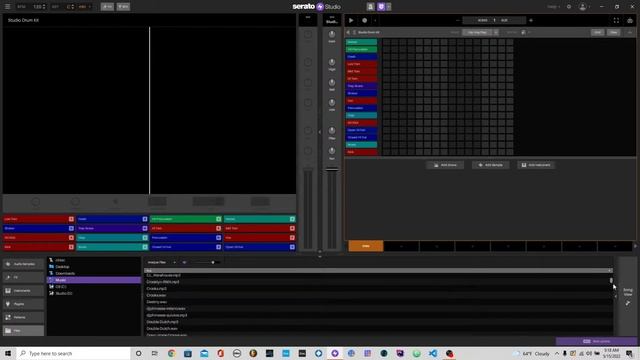
Task: Open the hamburger main menu
Action: pyautogui.click(x=7, y=7)
